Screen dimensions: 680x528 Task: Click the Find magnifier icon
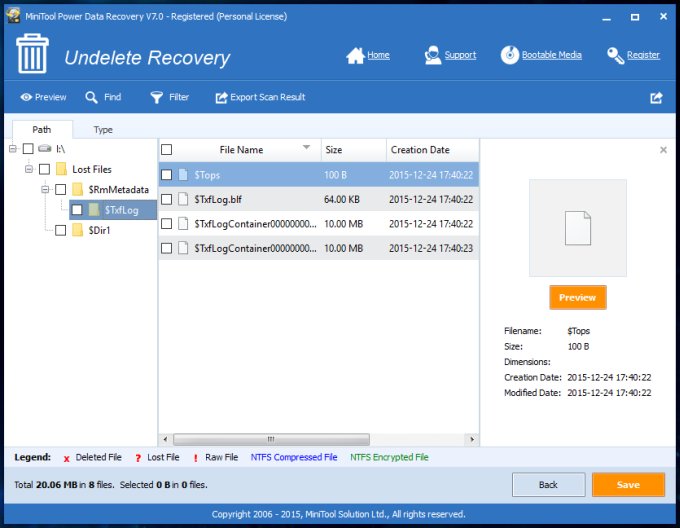pos(91,97)
